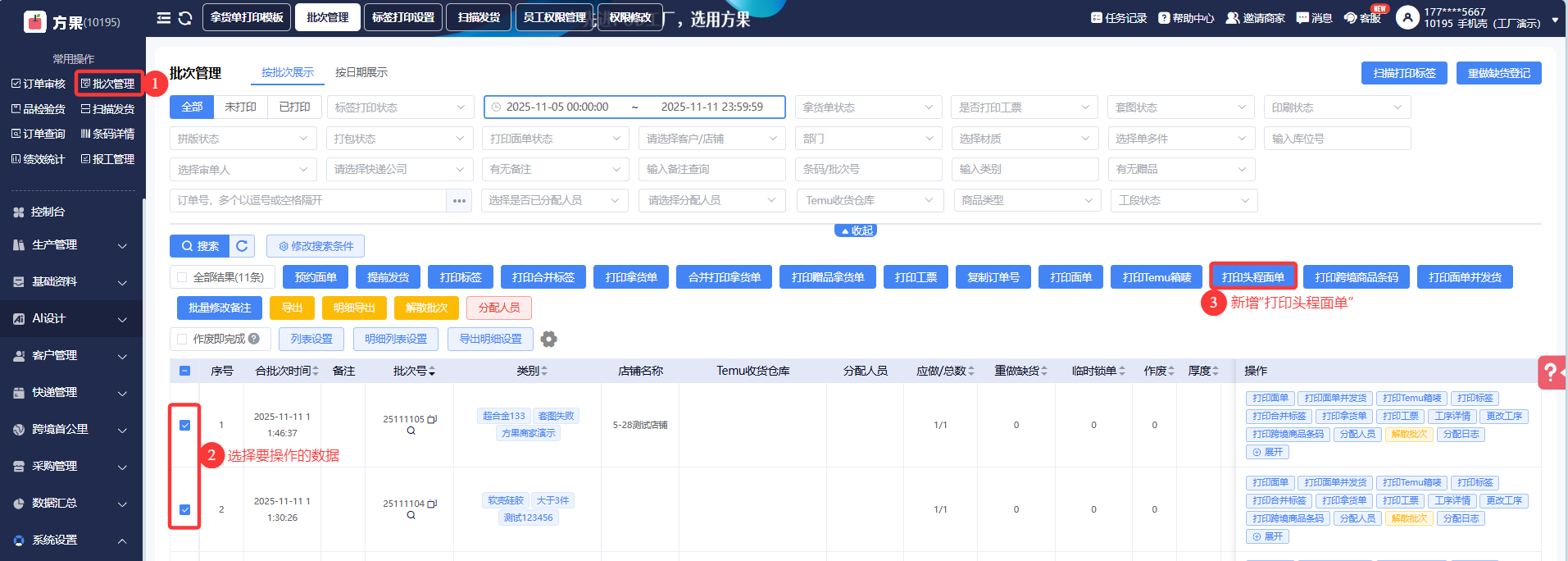
Task: Click the user avatar icon
Action: [1407, 17]
